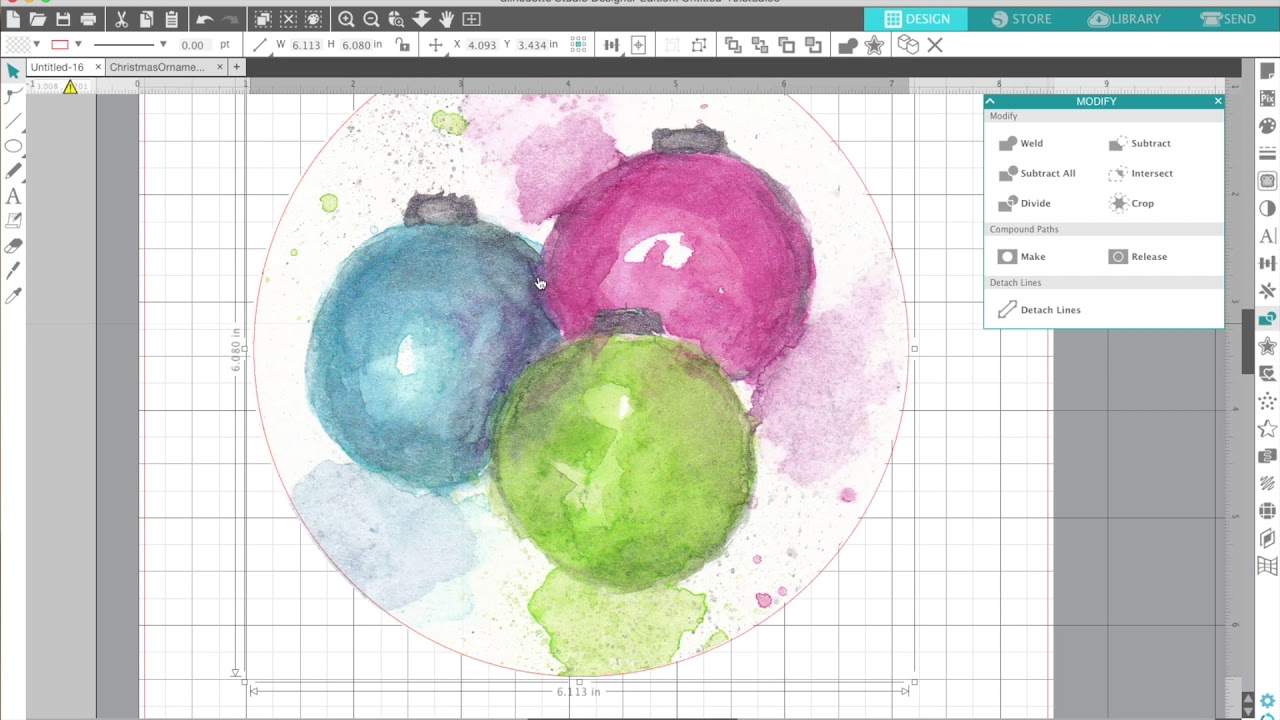Select the Eyedropper tool in left toolbar
The height and width of the screenshot is (720, 1280).
13,296
